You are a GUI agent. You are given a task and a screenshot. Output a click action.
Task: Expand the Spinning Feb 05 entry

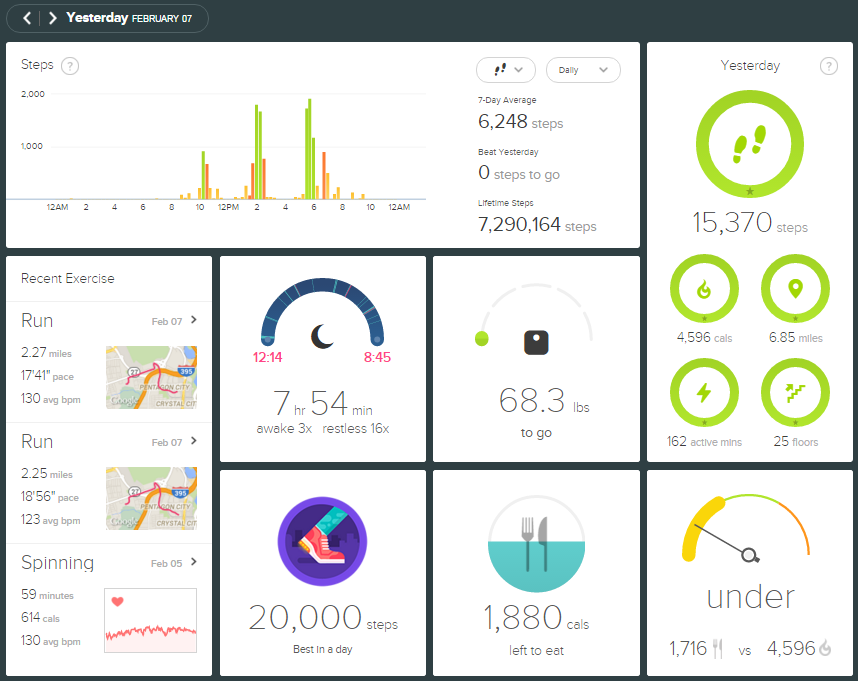(x=193, y=563)
